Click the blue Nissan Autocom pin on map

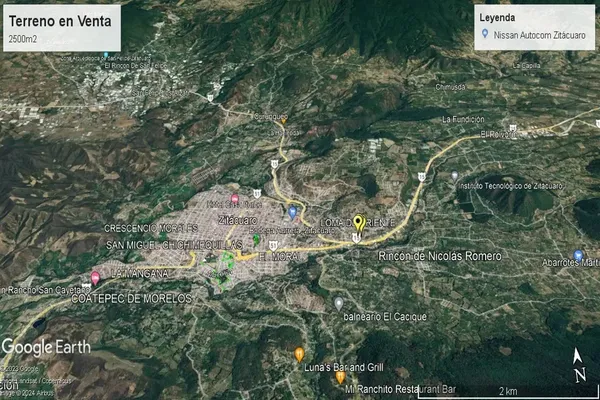click(x=292, y=213)
